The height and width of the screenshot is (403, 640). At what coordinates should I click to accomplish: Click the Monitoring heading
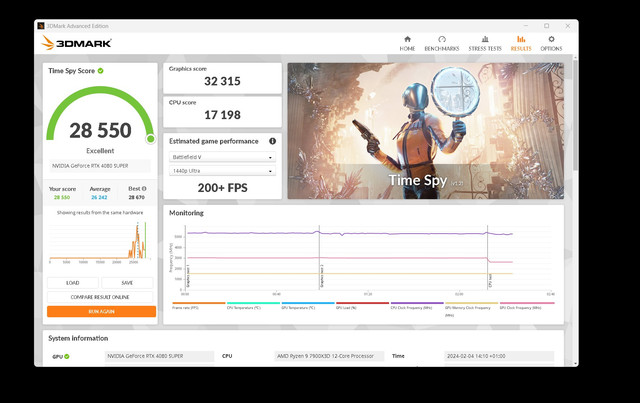tap(186, 213)
